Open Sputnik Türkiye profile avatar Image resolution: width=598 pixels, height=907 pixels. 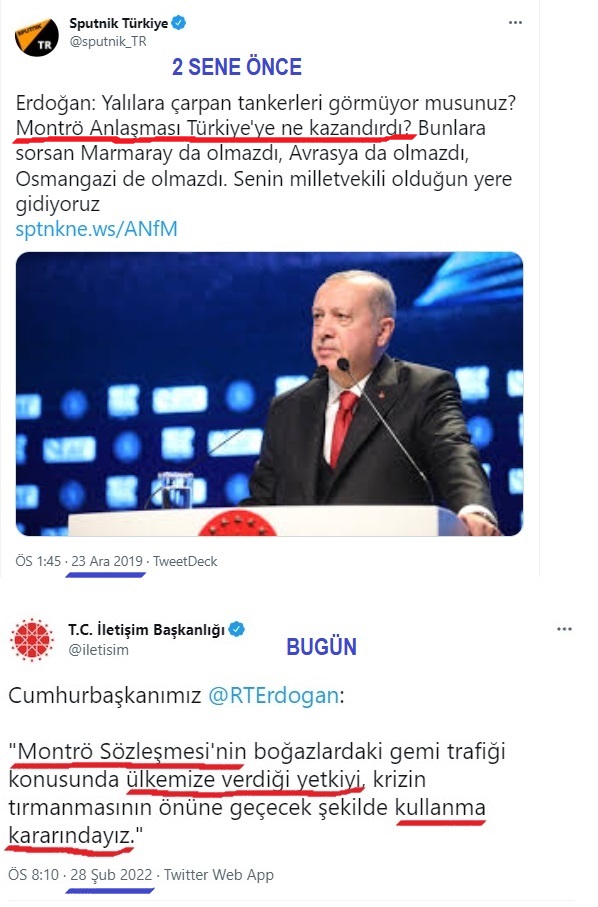pos(36,37)
